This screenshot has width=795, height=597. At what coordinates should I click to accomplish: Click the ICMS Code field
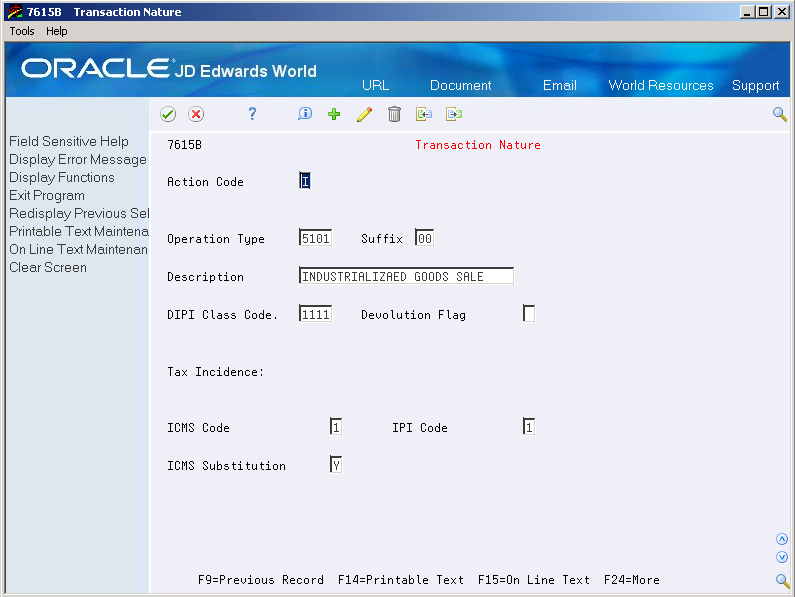pyautogui.click(x=336, y=427)
